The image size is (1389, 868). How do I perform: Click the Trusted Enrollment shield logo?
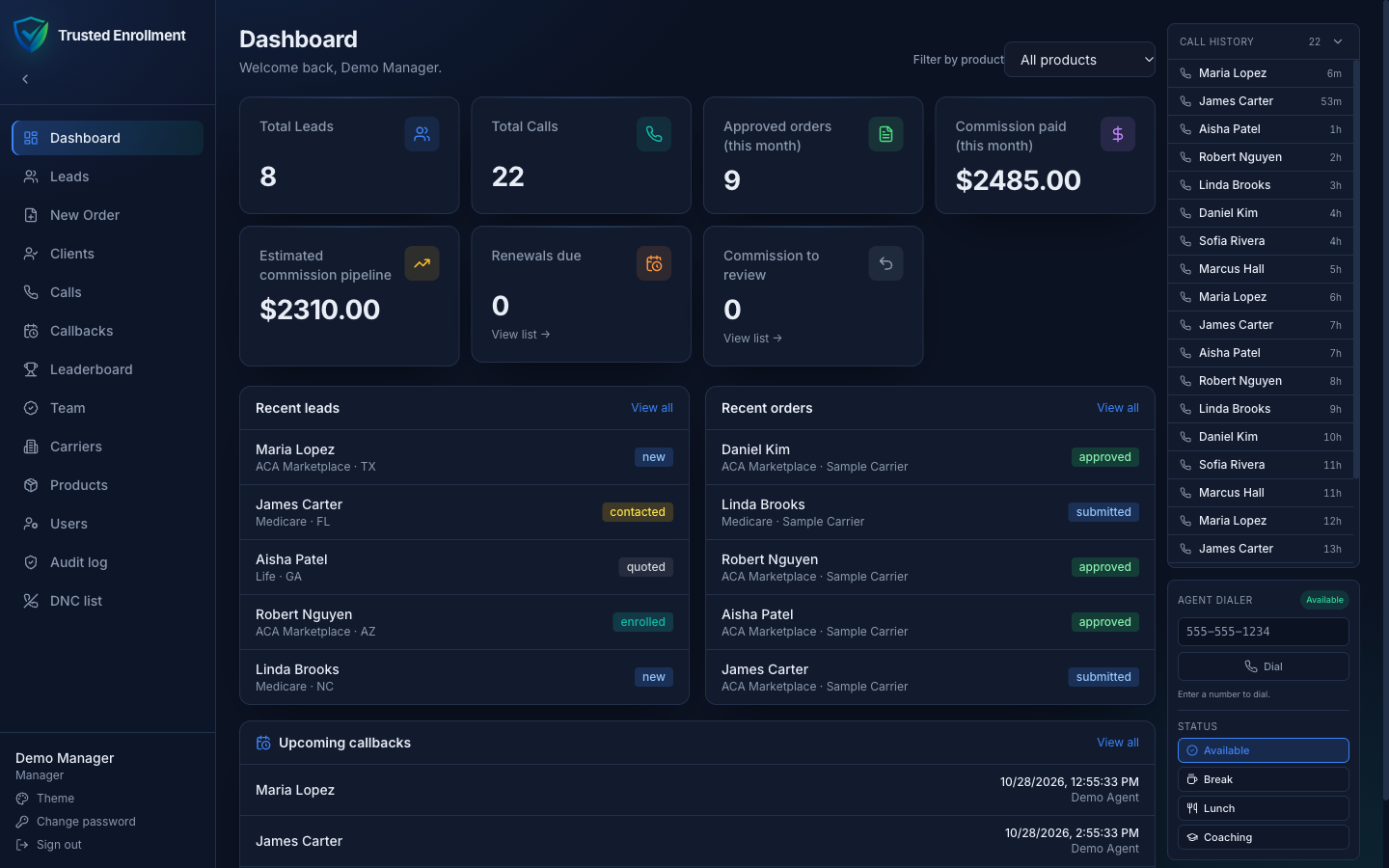click(x=31, y=35)
